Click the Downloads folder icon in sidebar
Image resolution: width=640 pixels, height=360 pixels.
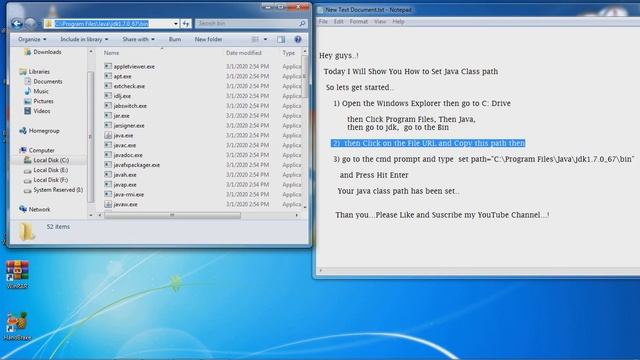pos(28,52)
